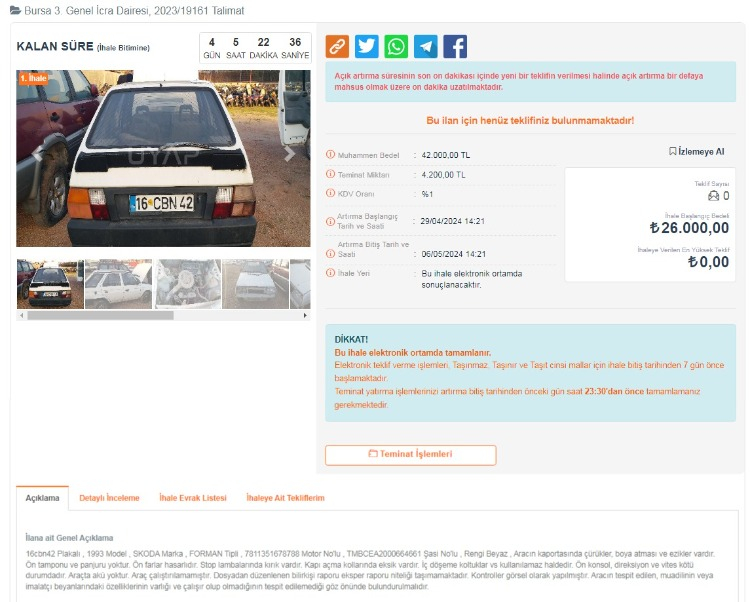
Task: Click the thumbnail strip horizontal scrollbar
Action: pyautogui.click(x=100, y=316)
